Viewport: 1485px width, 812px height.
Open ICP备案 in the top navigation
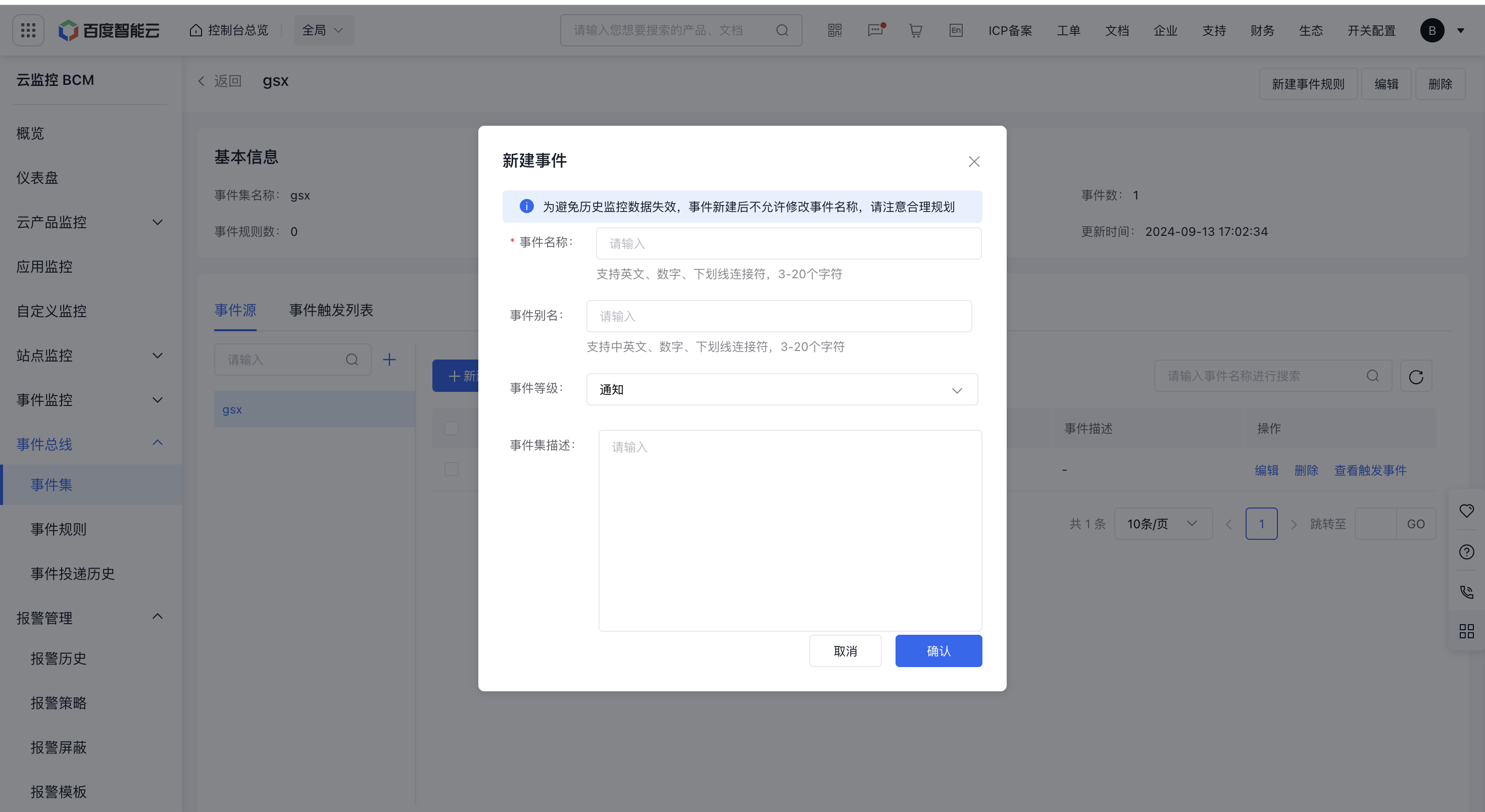[1010, 30]
